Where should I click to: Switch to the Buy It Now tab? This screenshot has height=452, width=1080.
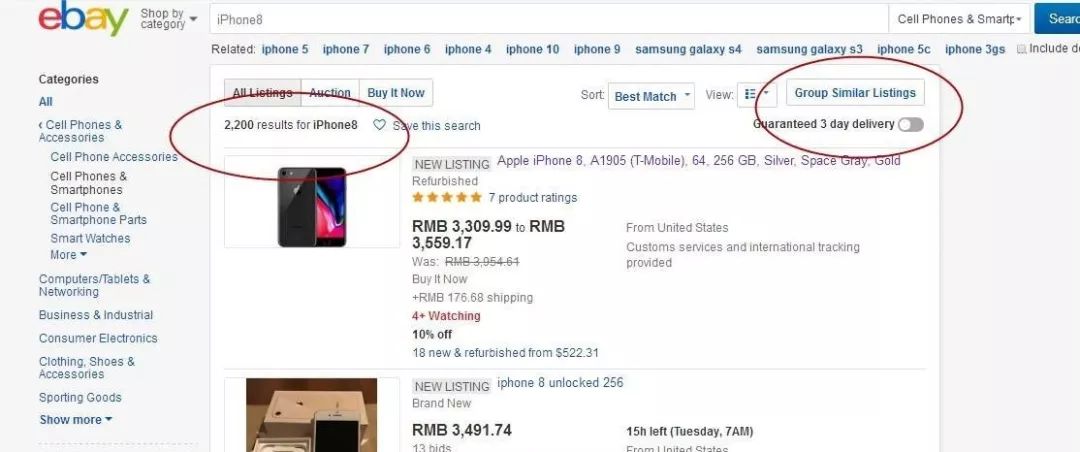tap(396, 92)
